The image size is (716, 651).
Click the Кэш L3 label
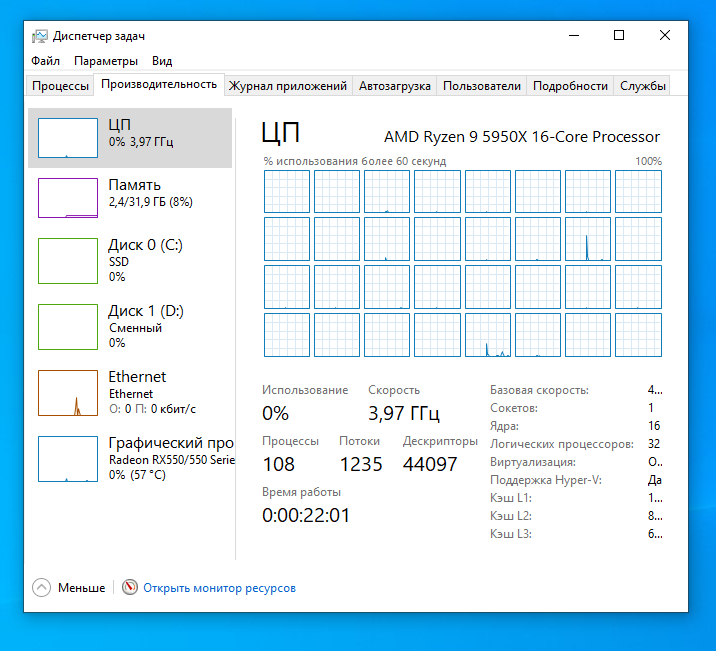[x=511, y=534]
